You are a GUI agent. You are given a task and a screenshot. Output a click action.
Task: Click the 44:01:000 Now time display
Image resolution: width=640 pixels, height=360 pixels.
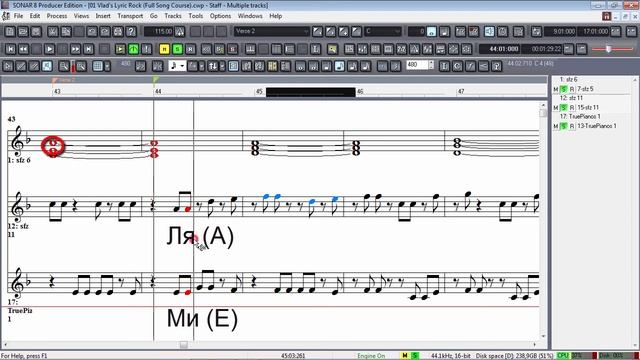point(499,49)
